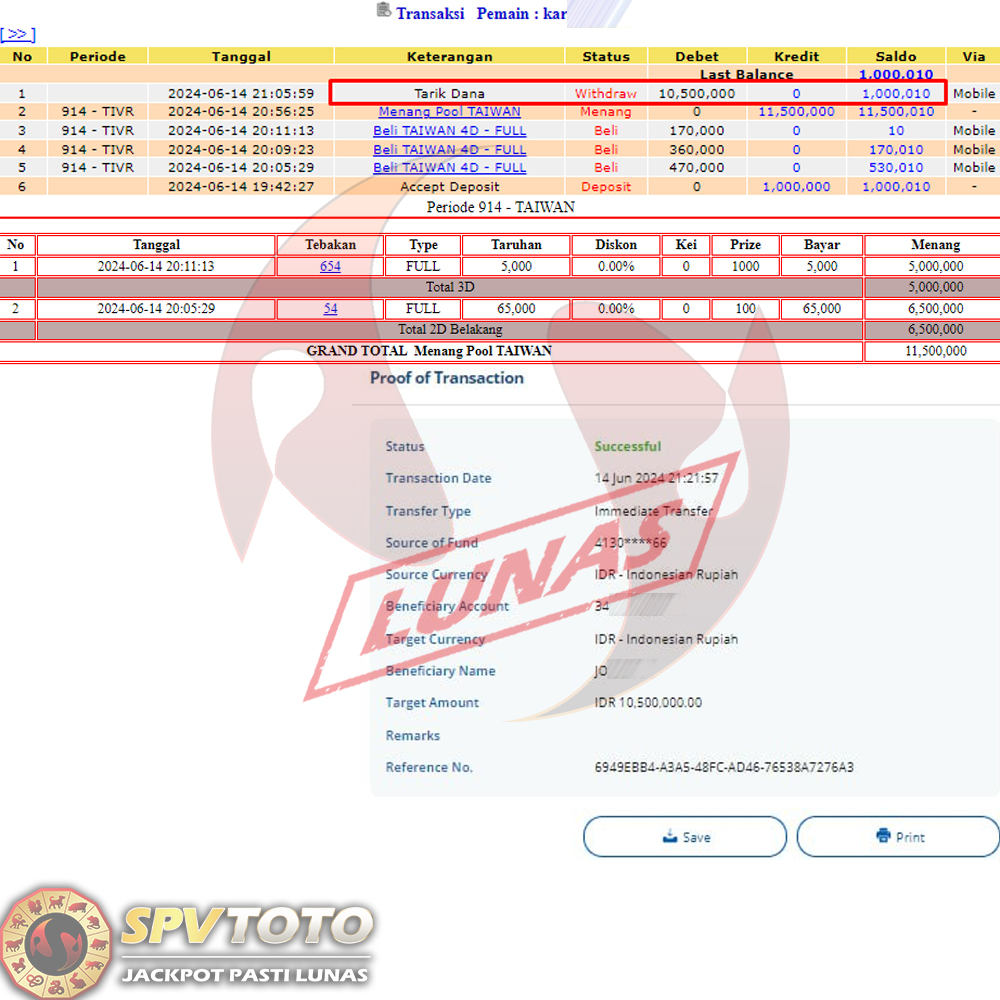Click the reference number text
This screenshot has height=1000, width=1000.
(x=723, y=768)
